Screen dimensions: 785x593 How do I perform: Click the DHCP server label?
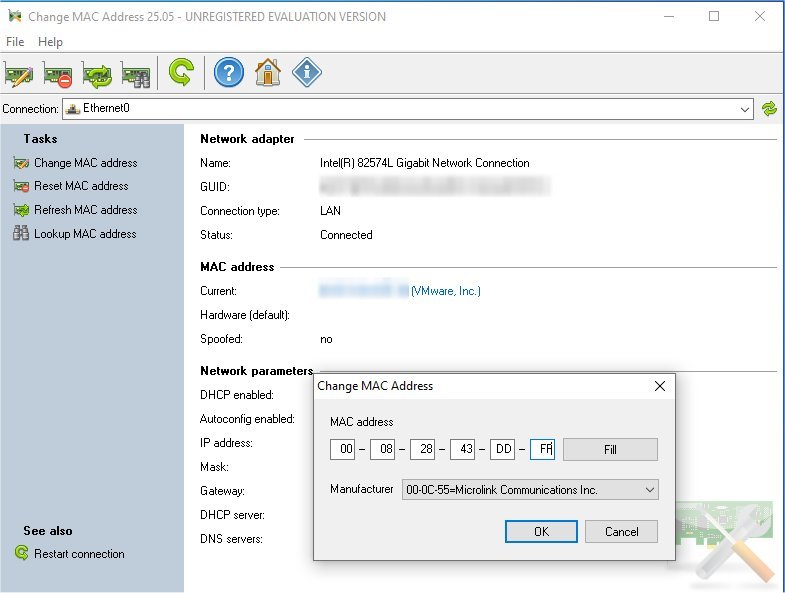pos(232,515)
